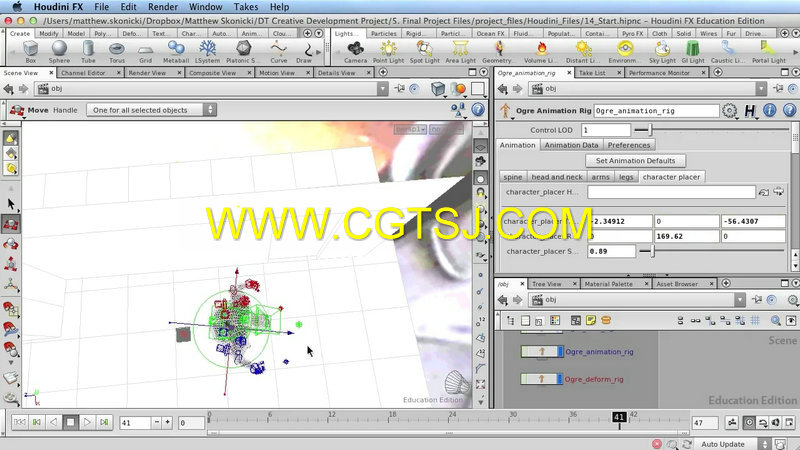800x450 pixels.
Task: Open the Render menu
Action: pos(163,7)
